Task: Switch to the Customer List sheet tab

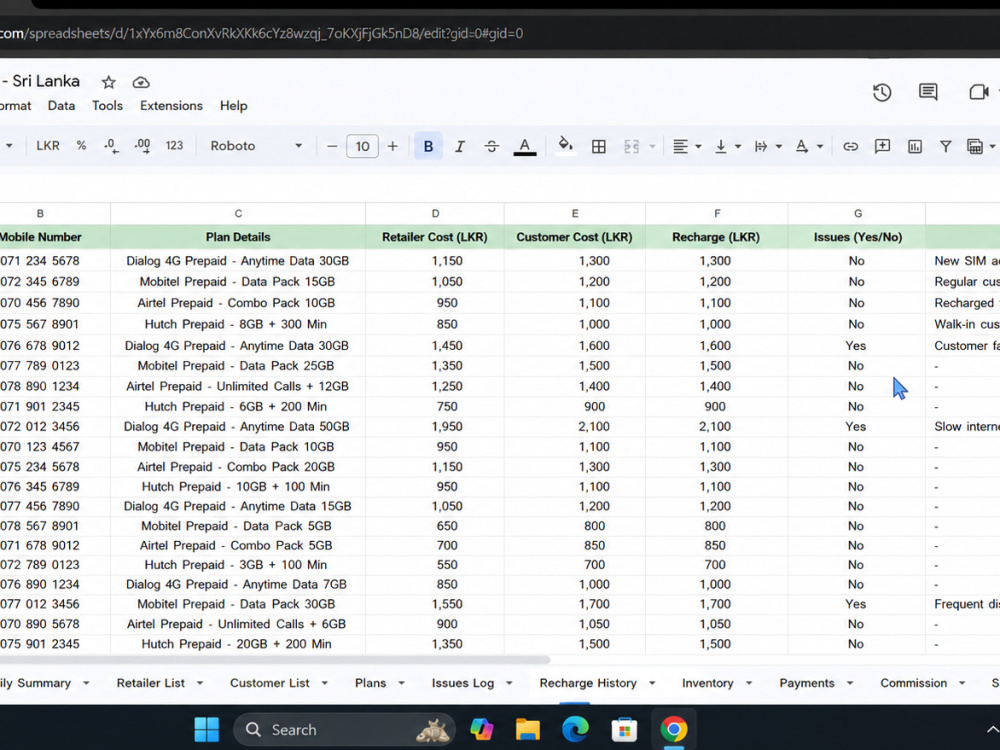Action: [x=270, y=683]
